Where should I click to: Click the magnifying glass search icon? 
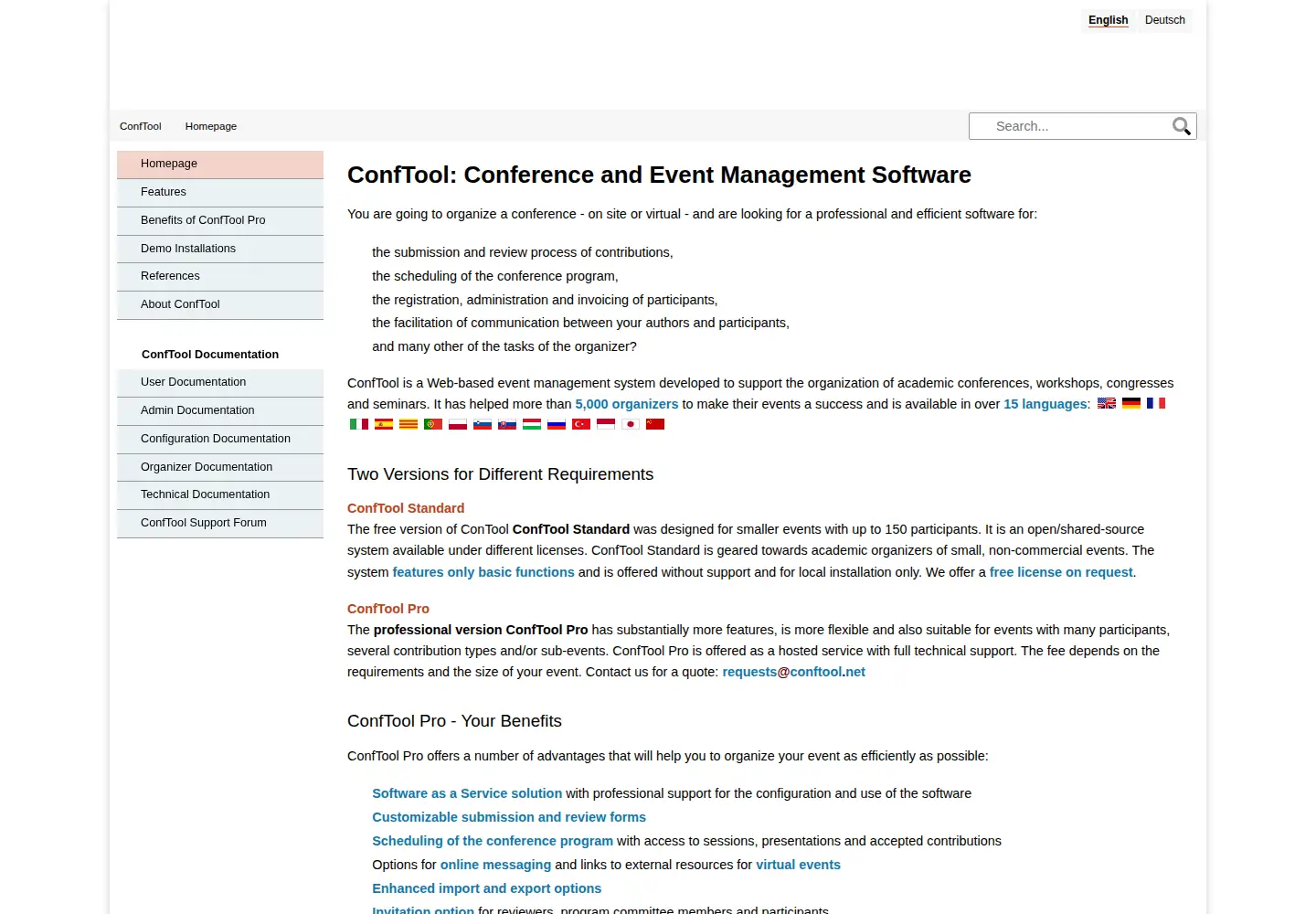tap(1182, 126)
